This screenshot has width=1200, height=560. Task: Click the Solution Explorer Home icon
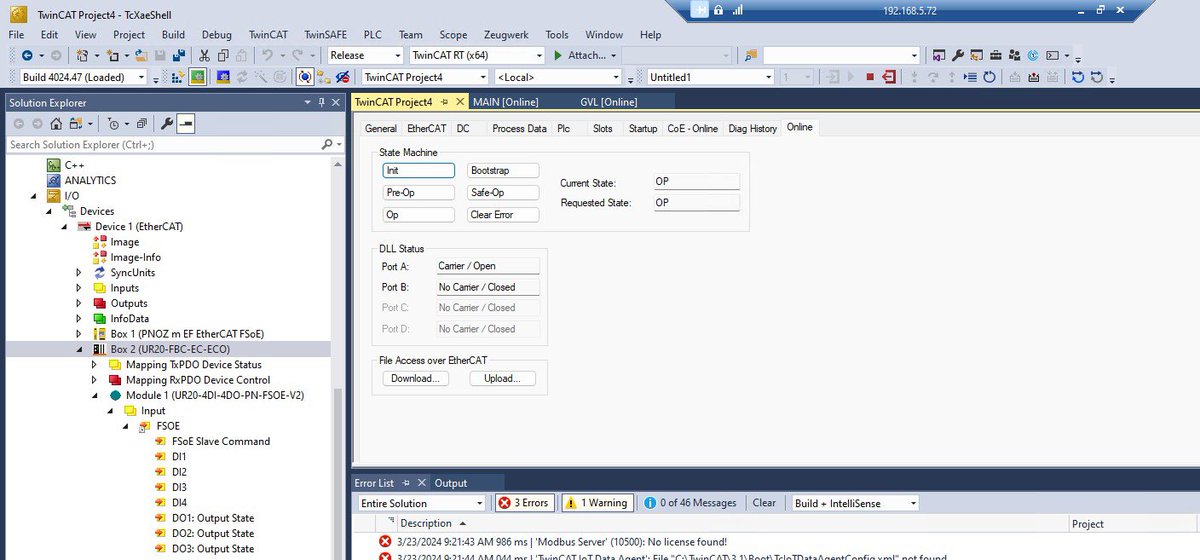pos(56,124)
